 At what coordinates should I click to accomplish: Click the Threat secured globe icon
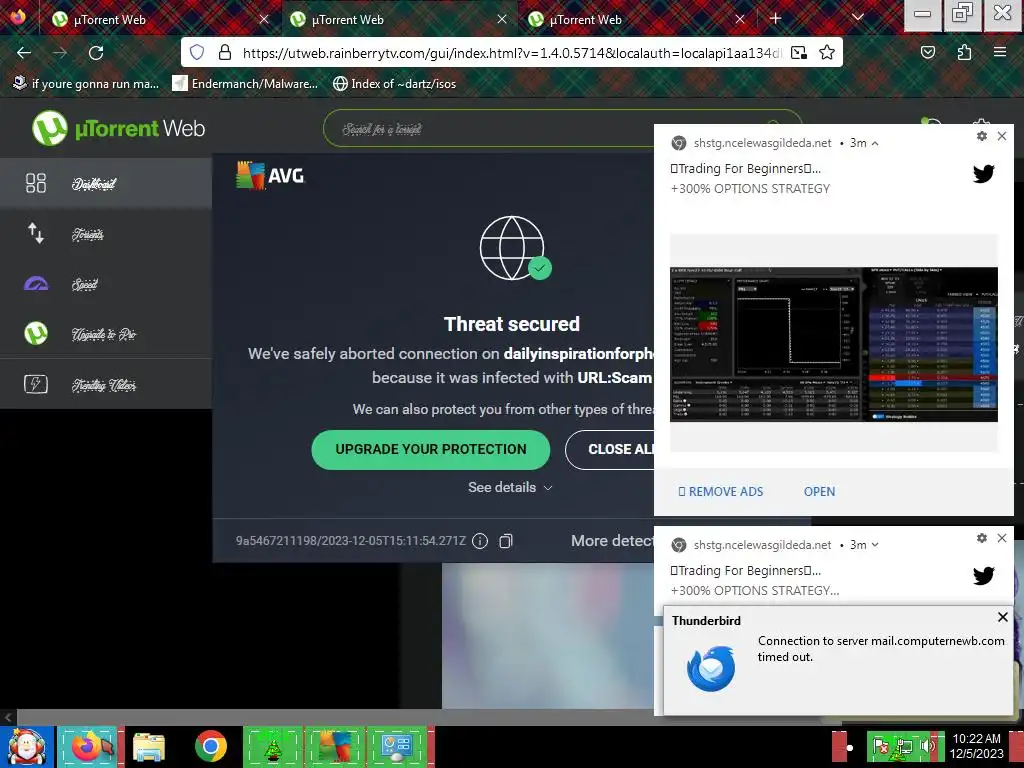pos(513,248)
